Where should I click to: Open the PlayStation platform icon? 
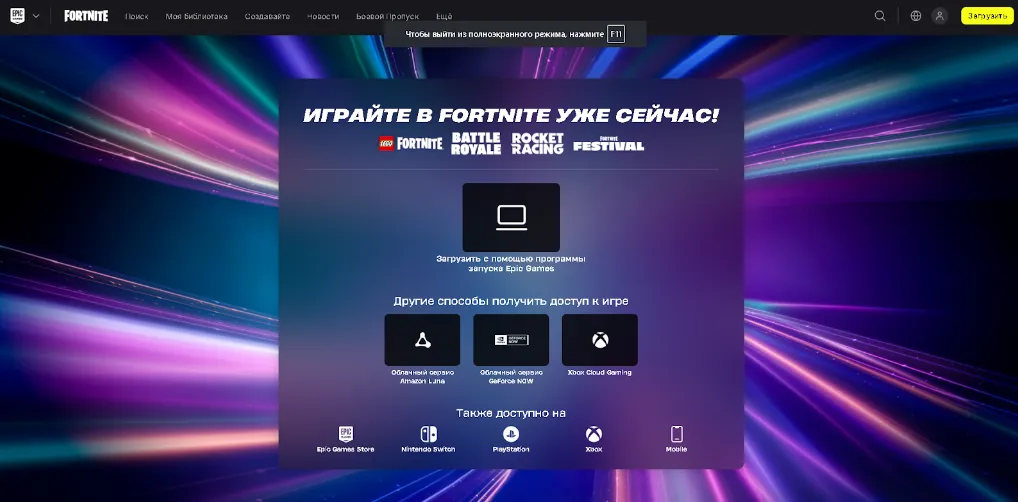[x=511, y=434]
